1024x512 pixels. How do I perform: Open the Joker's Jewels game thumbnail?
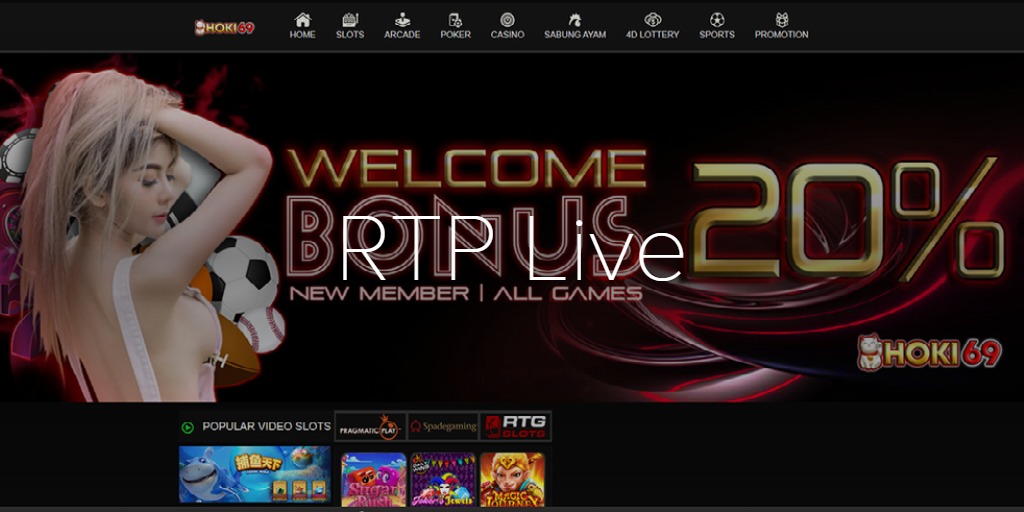(x=443, y=479)
